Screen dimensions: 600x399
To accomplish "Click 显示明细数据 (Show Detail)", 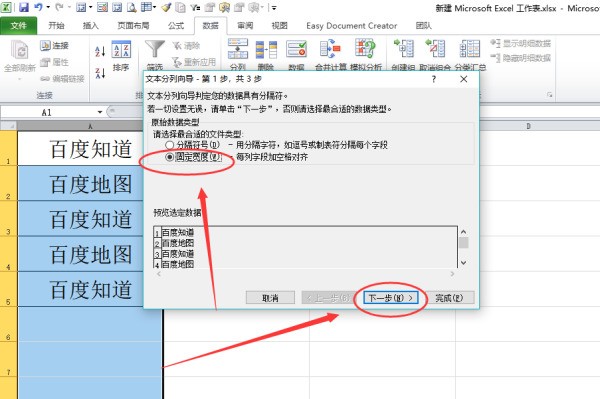I will point(521,43).
